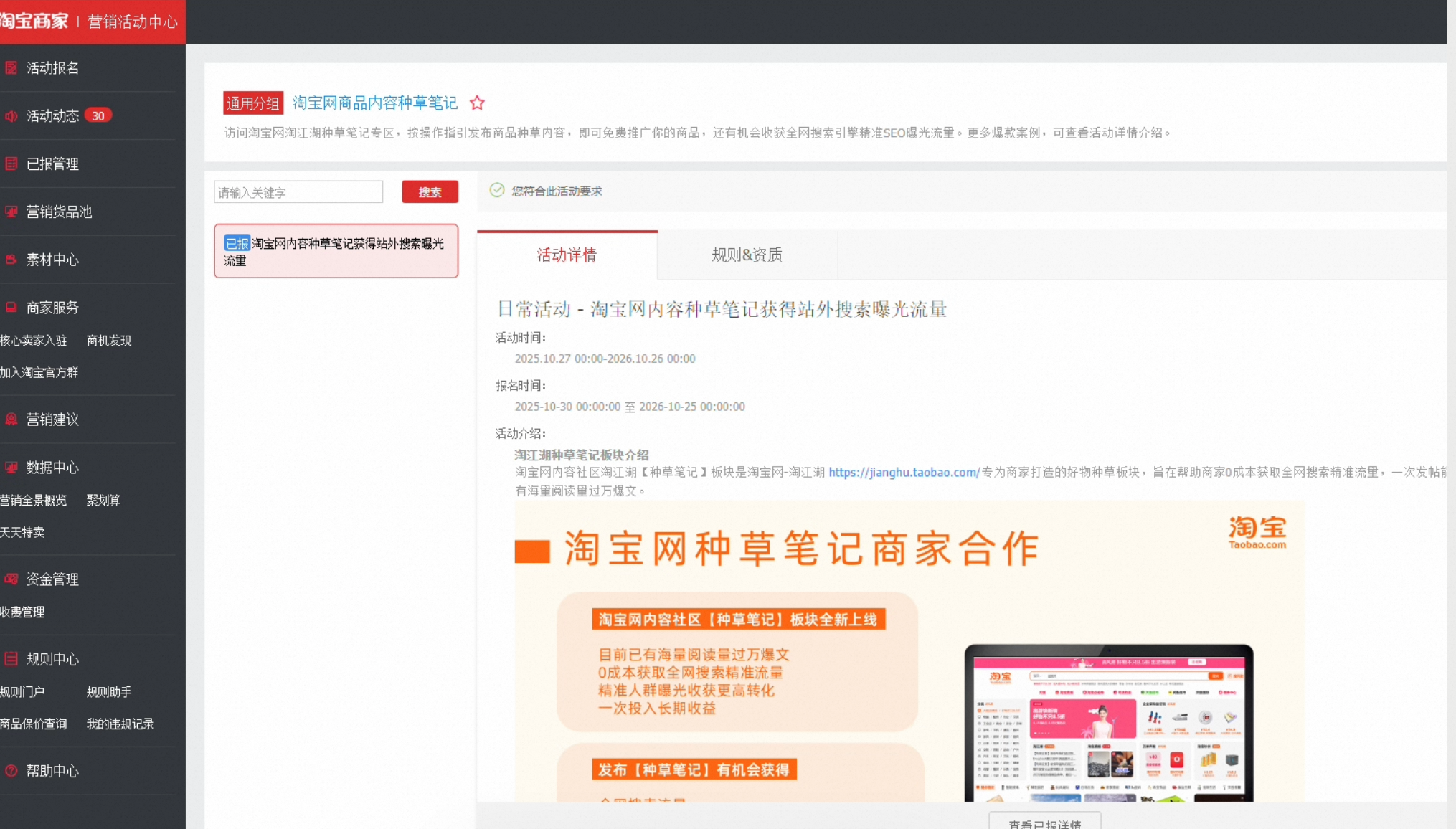The image size is (1456, 829).
Task: Click the 查看已报详情 button
Action: point(1044,822)
